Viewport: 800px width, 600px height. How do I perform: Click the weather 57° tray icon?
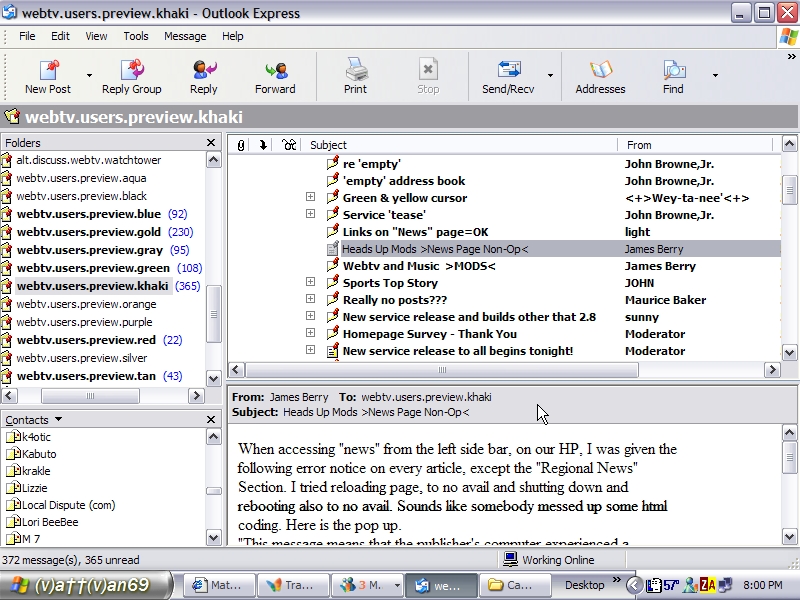670,585
